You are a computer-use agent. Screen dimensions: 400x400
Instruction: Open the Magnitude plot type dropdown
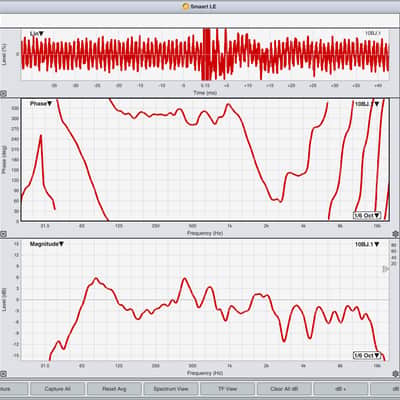(47, 244)
